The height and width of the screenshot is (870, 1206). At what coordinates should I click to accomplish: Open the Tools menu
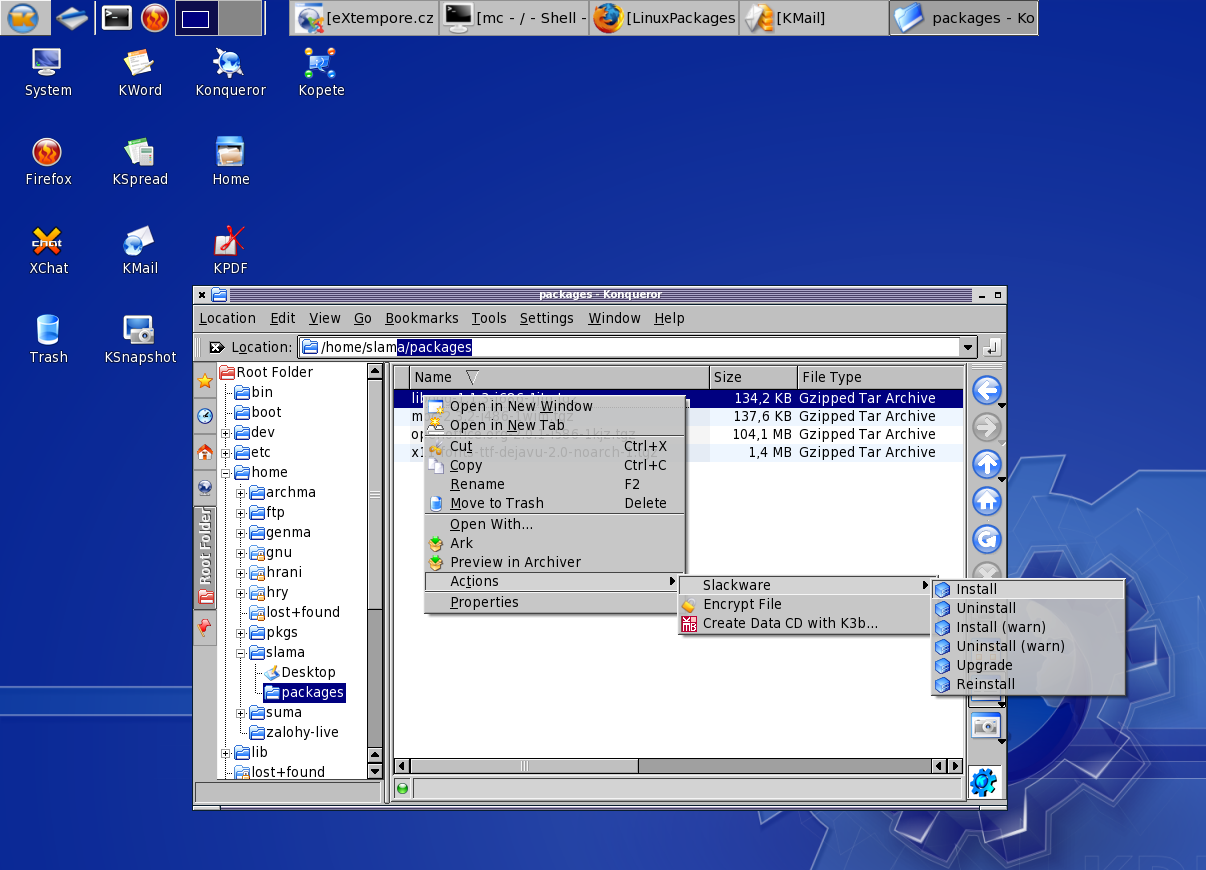pos(489,318)
